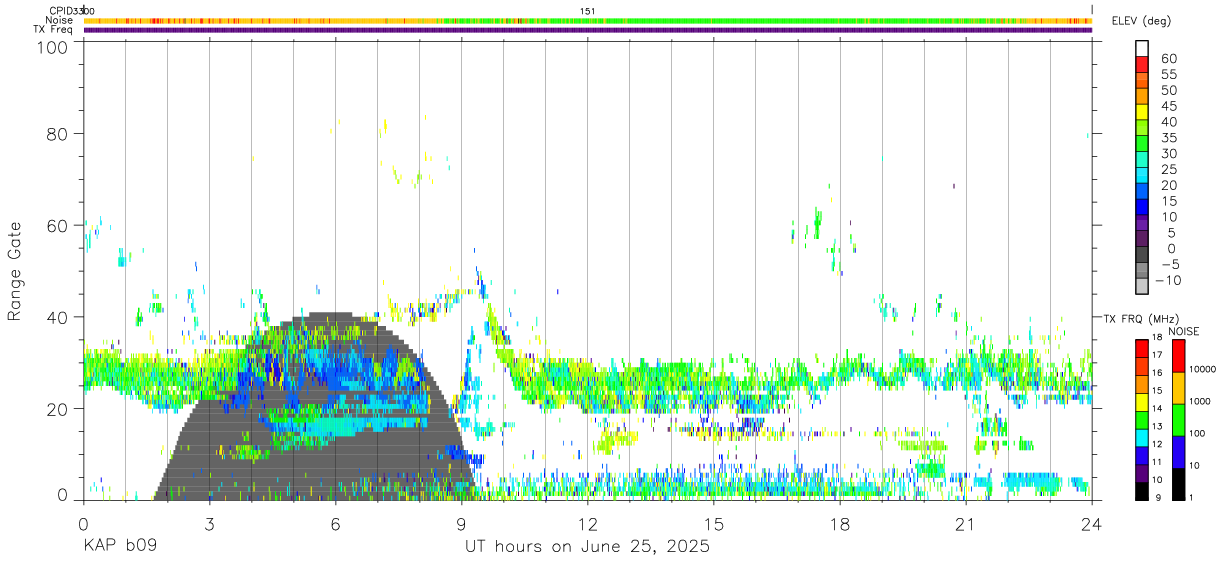Image resolution: width=1228 pixels, height=567 pixels.
Task: Click the '24' UT hour tick label
Action: pos(1091,524)
